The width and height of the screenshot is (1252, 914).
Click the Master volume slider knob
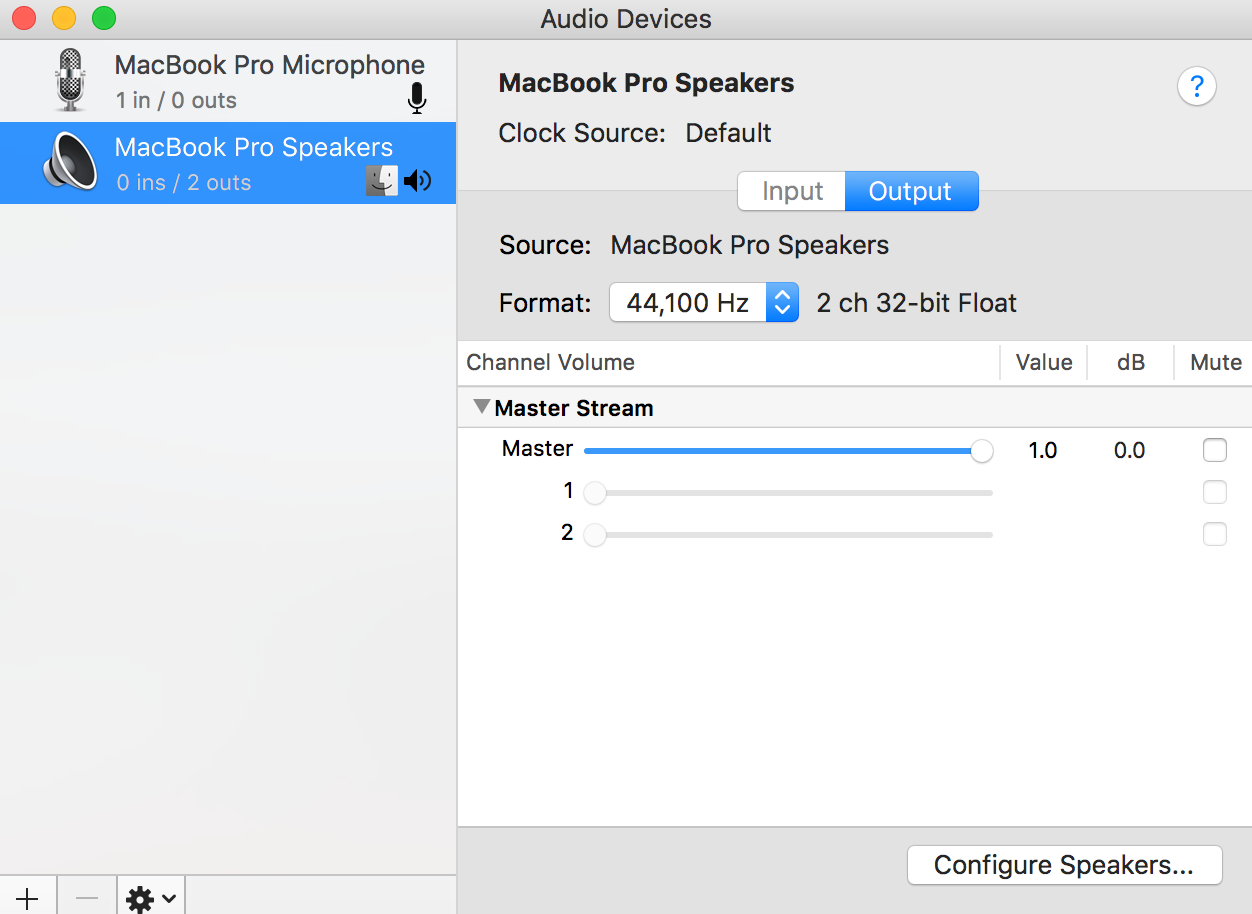click(982, 451)
